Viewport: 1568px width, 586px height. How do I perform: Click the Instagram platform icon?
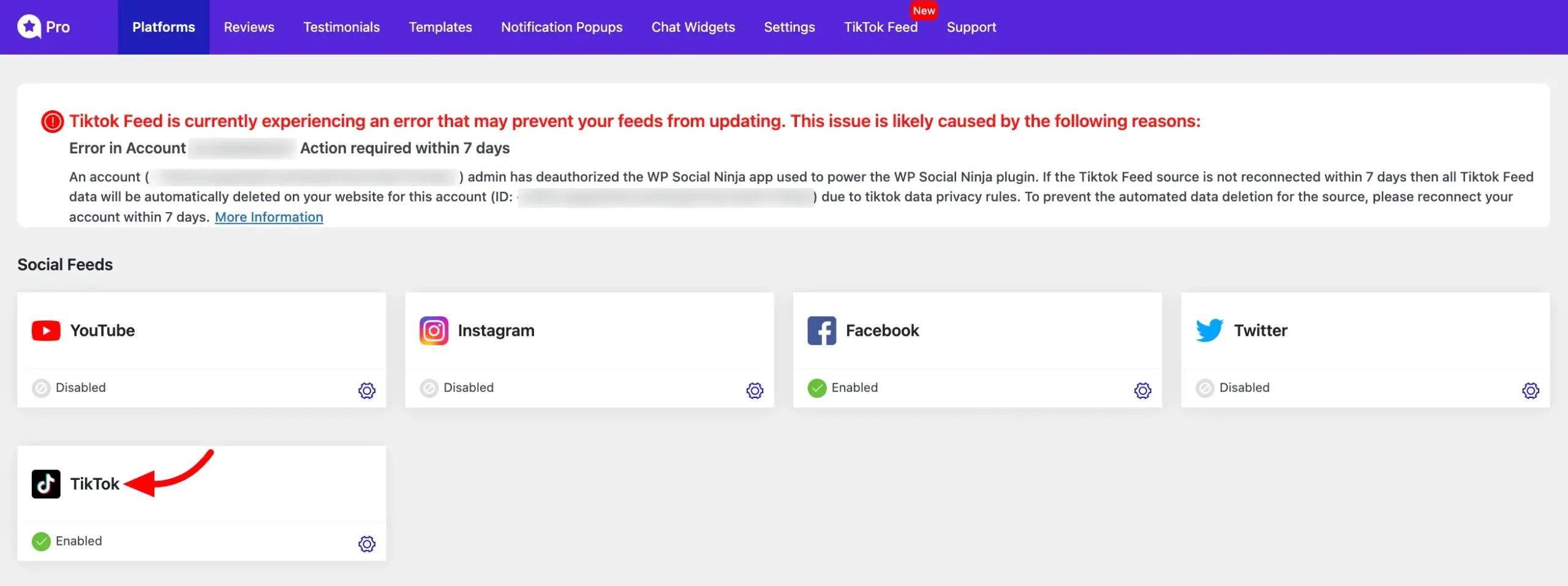coord(434,330)
